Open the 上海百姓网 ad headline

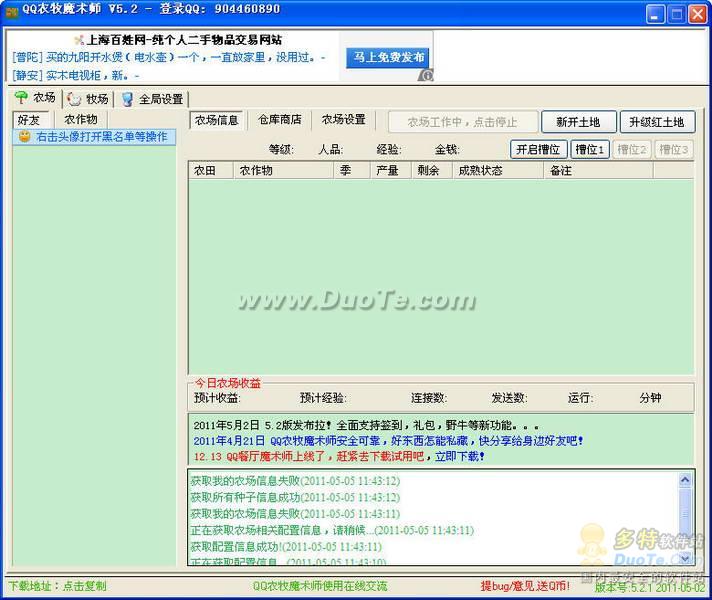(184, 40)
